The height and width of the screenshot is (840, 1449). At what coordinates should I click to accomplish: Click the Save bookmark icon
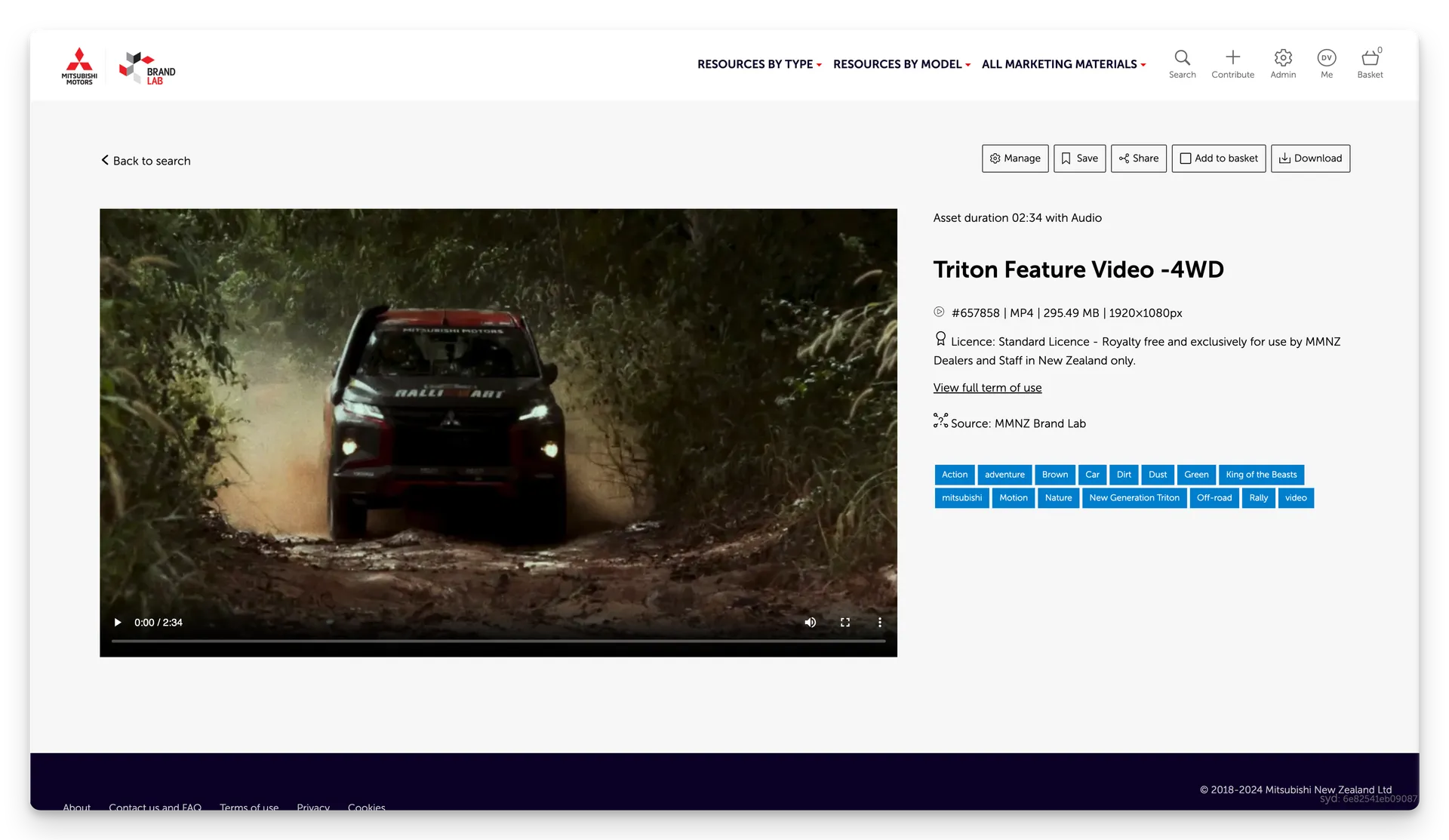pos(1066,158)
